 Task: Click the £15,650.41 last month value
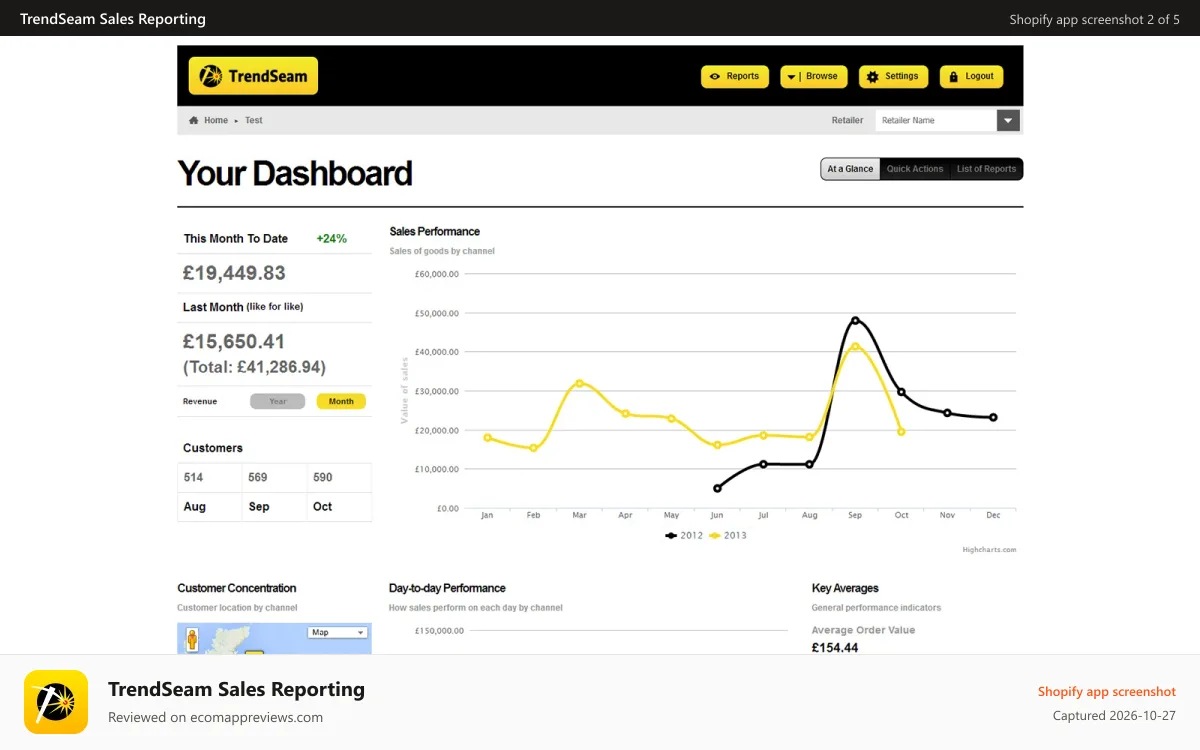pyautogui.click(x=234, y=342)
